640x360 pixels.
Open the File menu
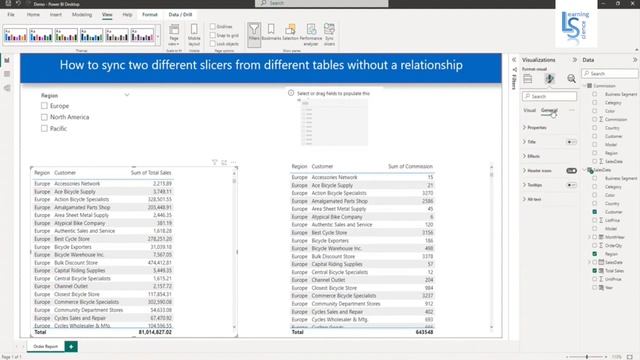tap(11, 14)
